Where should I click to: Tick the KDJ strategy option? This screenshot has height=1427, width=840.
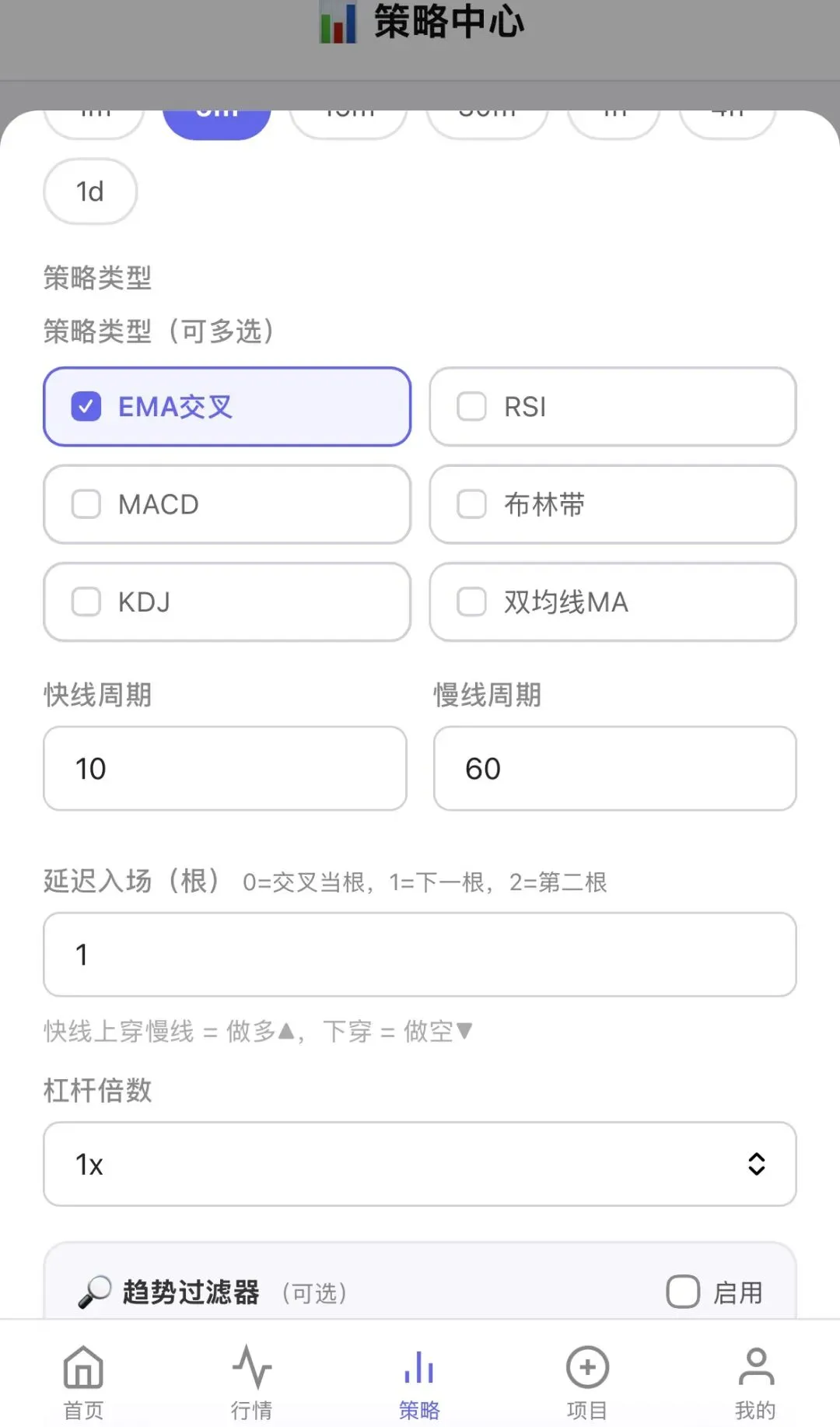click(86, 601)
